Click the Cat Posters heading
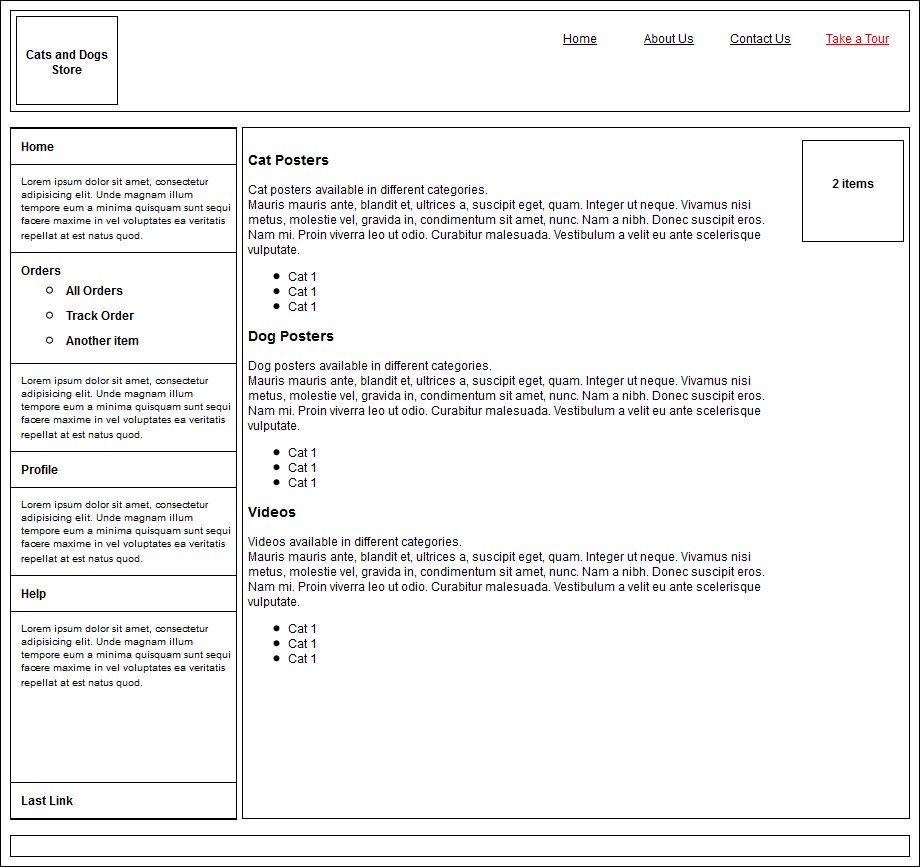 [x=288, y=160]
